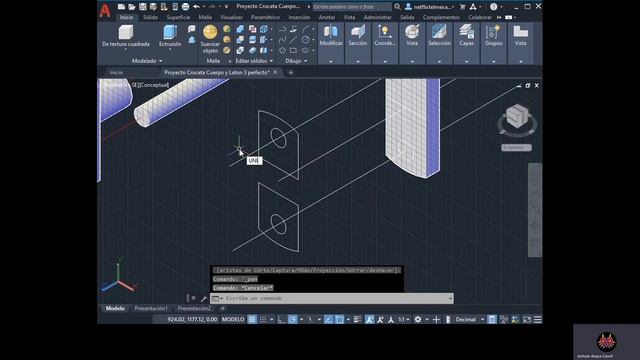
Task: Toggle polar tracking in status bar
Action: [x=292, y=320]
